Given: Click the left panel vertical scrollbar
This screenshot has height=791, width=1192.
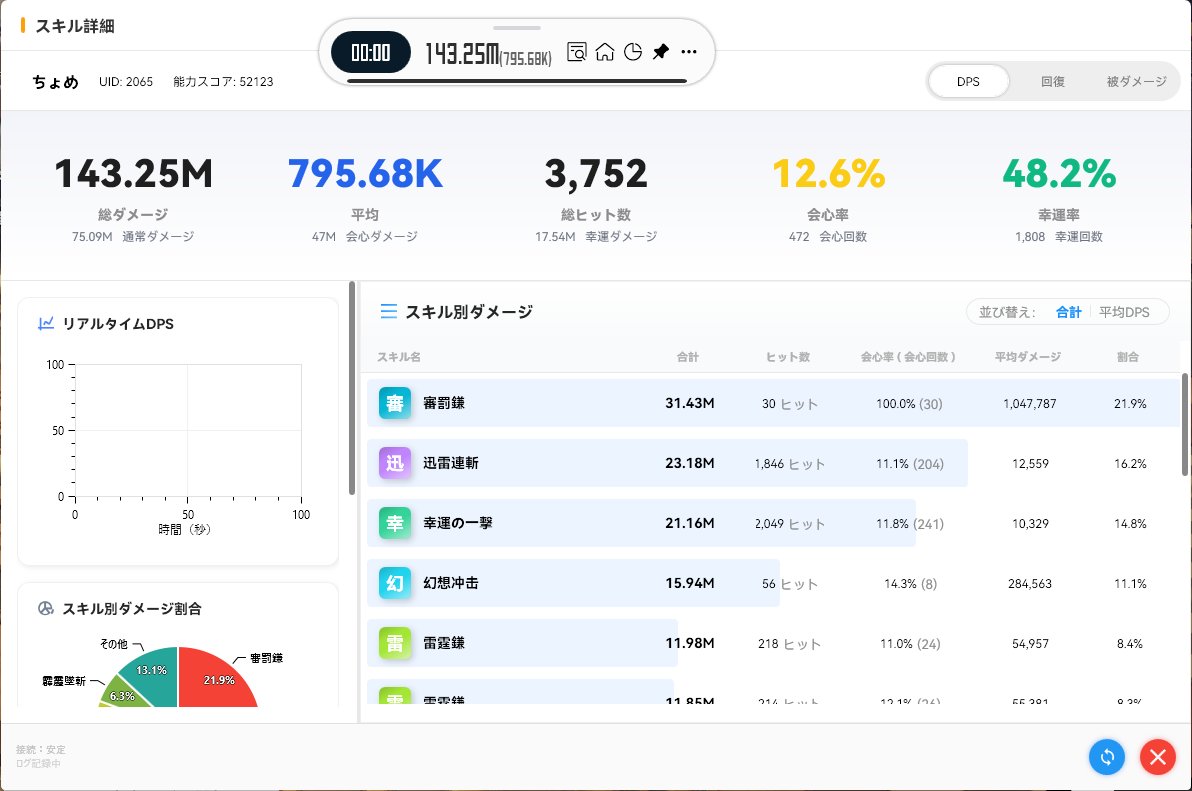Looking at the screenshot, I should pos(352,388).
